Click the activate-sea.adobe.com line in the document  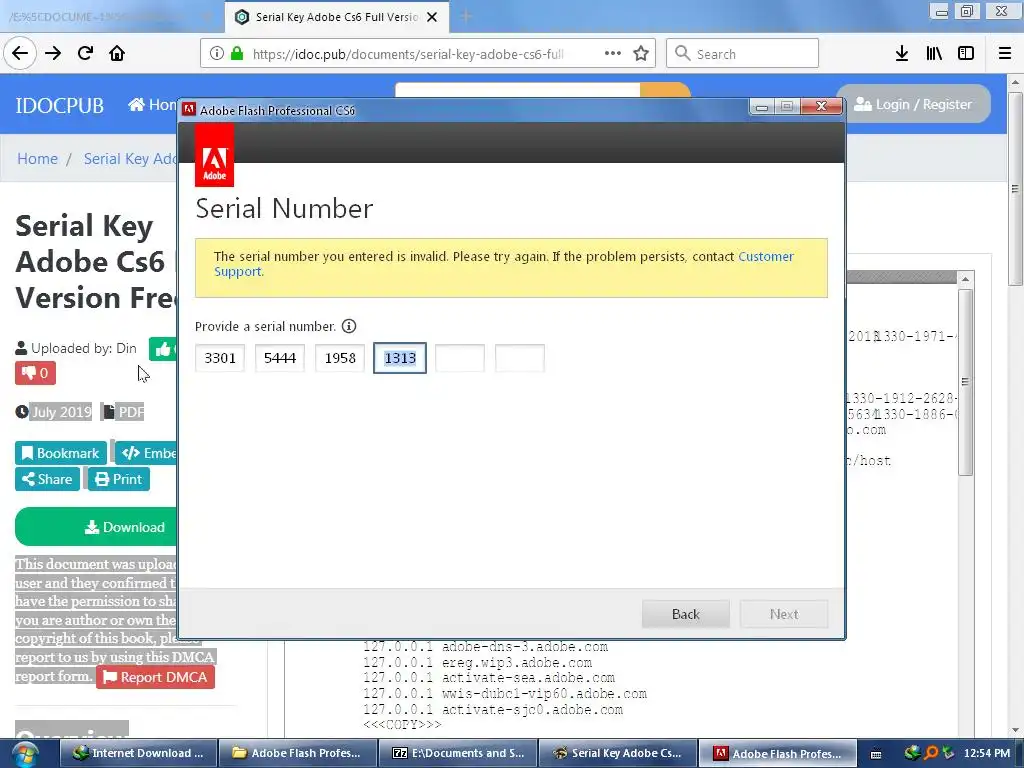489,678
